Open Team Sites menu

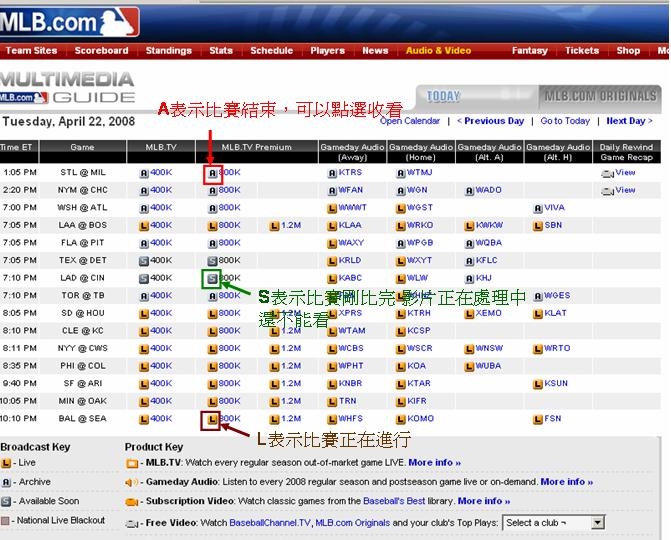point(31,50)
